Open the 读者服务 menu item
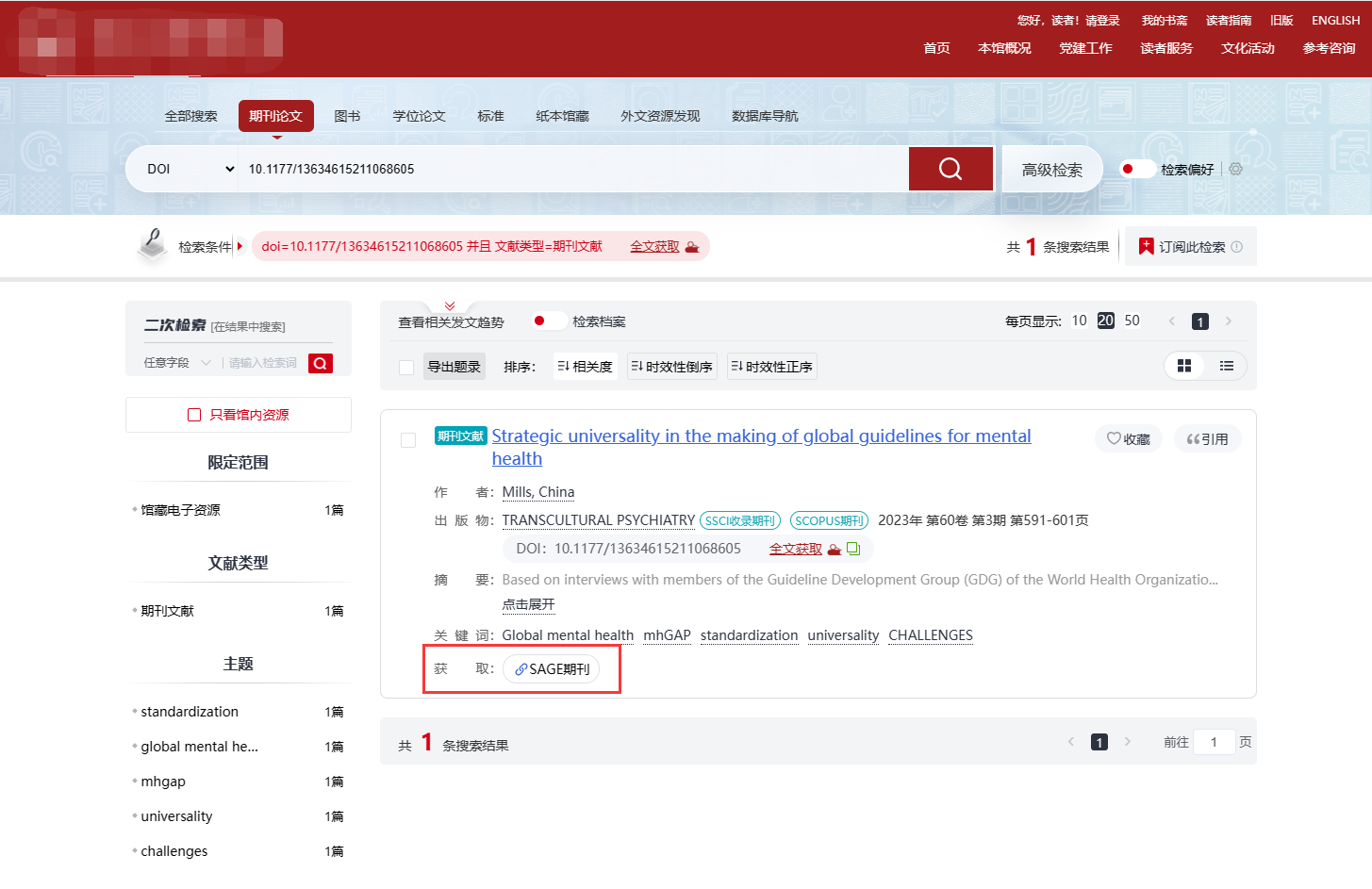Viewport: 1372px width, 889px height. (1165, 48)
